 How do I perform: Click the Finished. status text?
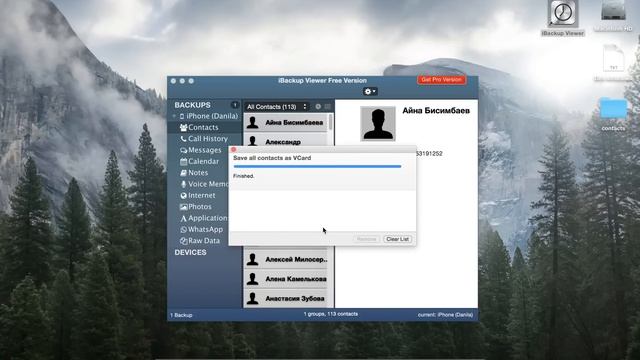(x=244, y=176)
